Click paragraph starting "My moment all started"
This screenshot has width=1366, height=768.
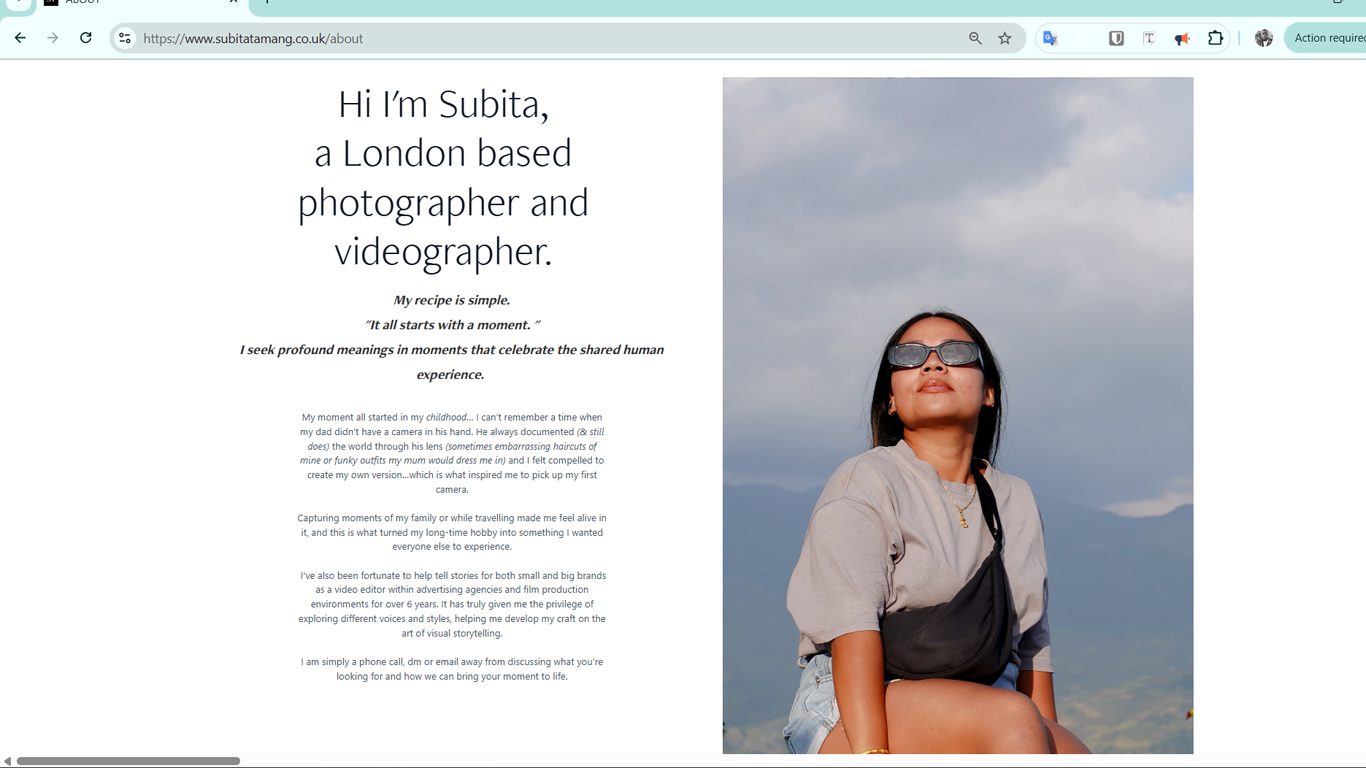(452, 453)
